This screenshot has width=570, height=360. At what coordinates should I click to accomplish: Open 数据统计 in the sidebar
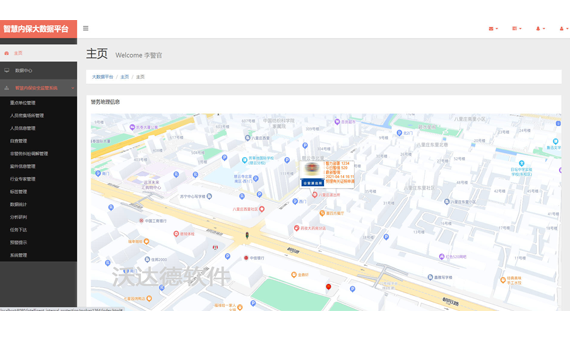click(x=19, y=205)
